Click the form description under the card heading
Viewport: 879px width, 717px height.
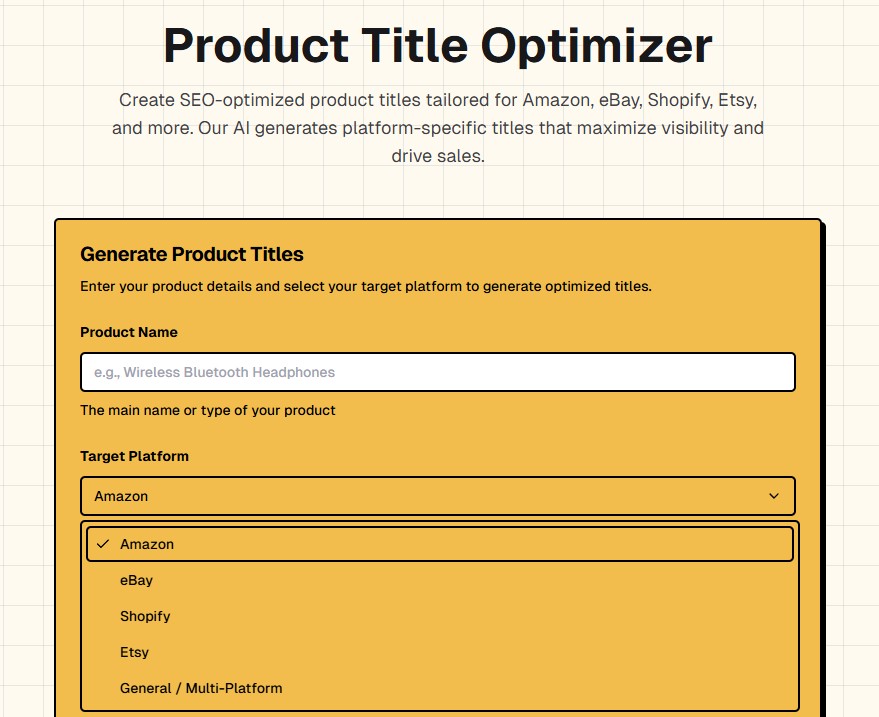click(364, 286)
